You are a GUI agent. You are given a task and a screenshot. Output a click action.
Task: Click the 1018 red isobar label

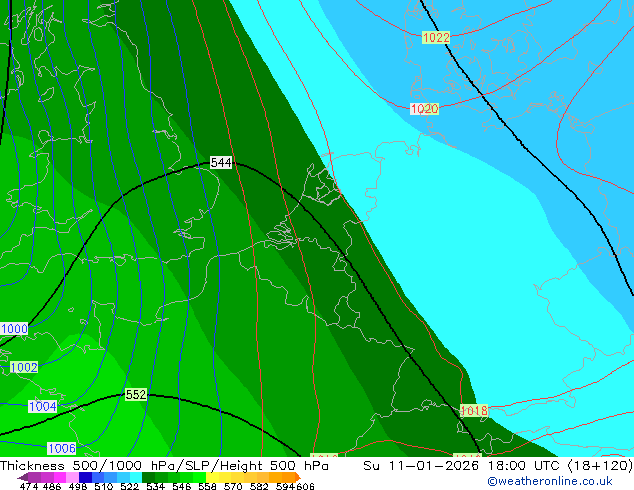pos(474,411)
